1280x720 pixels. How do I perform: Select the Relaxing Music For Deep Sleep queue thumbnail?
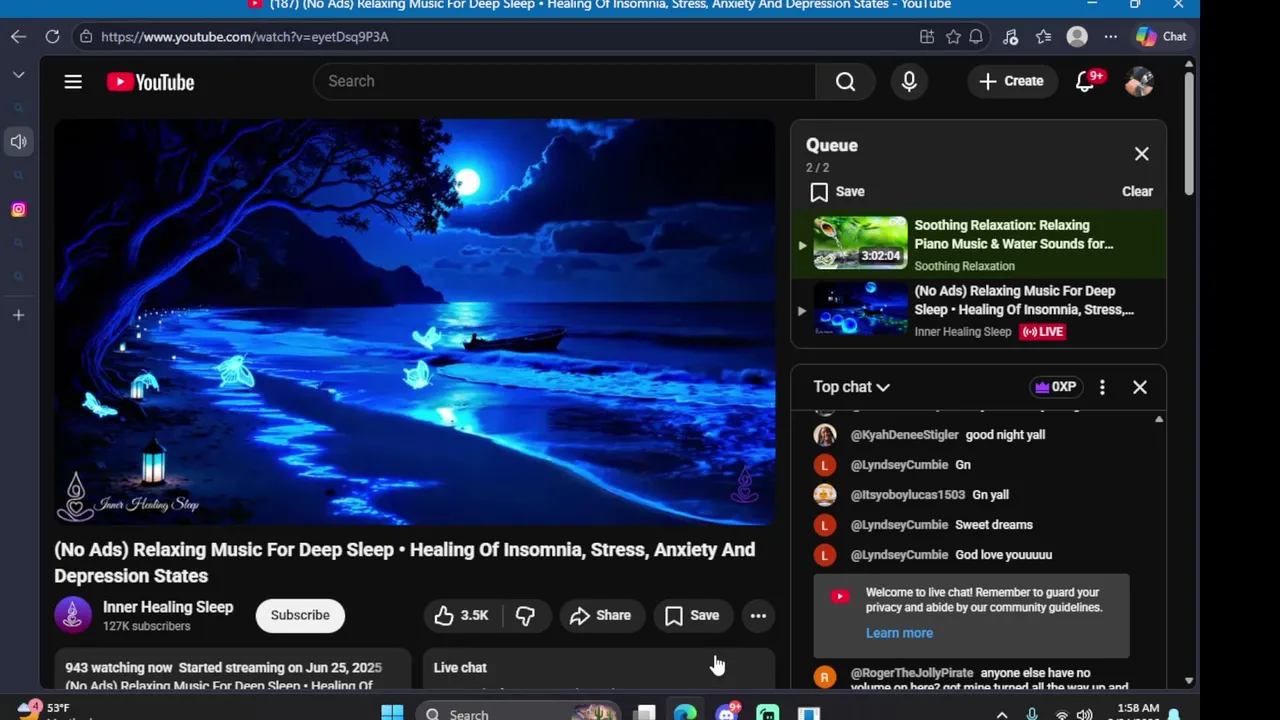coord(860,309)
